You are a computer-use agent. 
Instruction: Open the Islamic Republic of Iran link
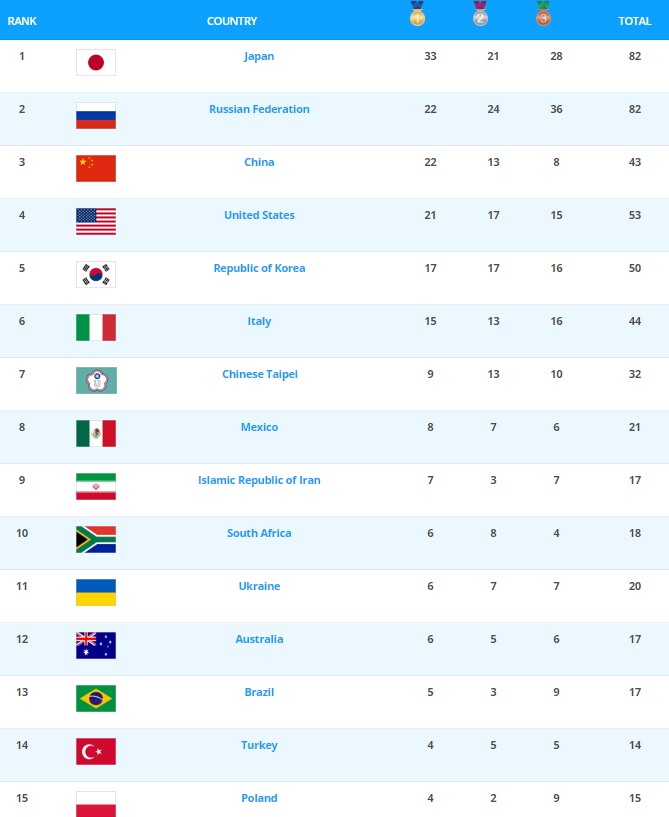pyautogui.click(x=259, y=480)
